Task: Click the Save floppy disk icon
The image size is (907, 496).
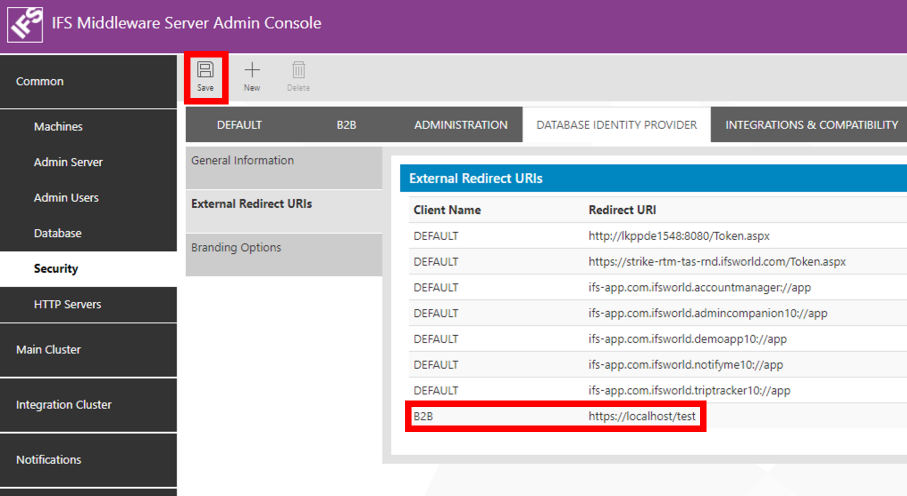Action: pos(205,70)
